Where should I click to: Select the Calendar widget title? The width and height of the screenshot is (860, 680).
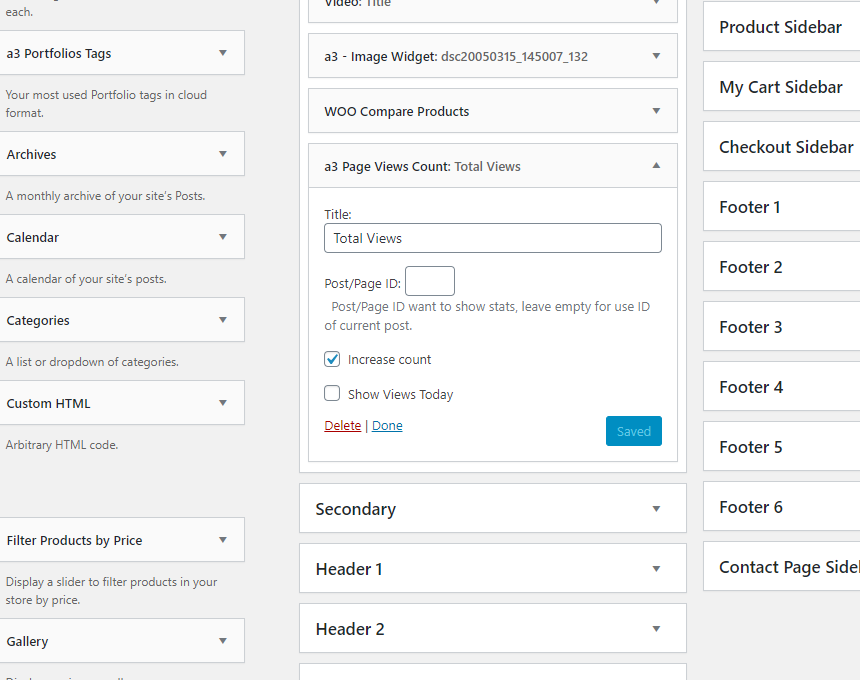pos(32,237)
